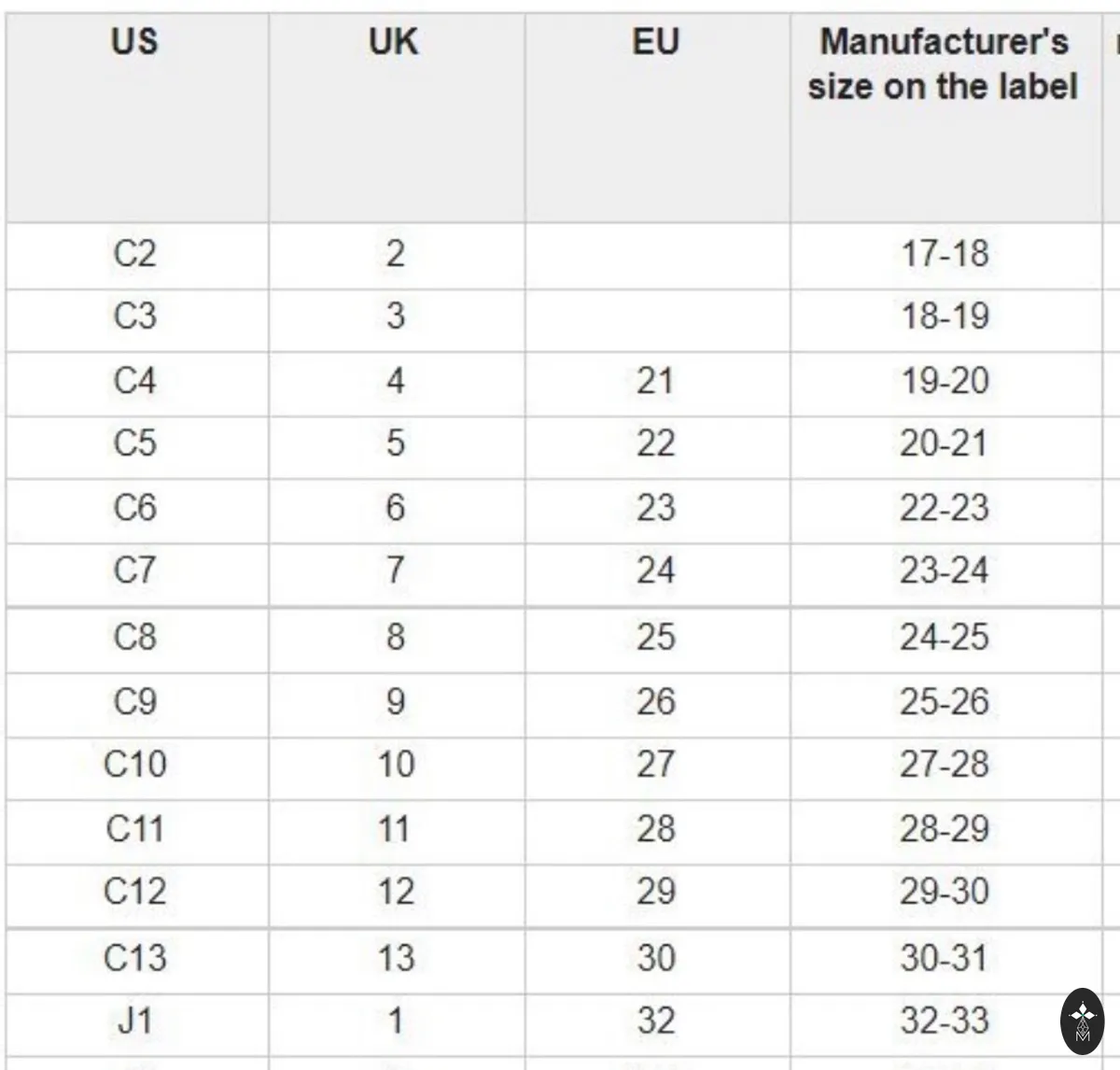Viewport: 1120px width, 1070px height.
Task: Click the 27-28 manufacturer size cell
Action: pyautogui.click(x=945, y=768)
